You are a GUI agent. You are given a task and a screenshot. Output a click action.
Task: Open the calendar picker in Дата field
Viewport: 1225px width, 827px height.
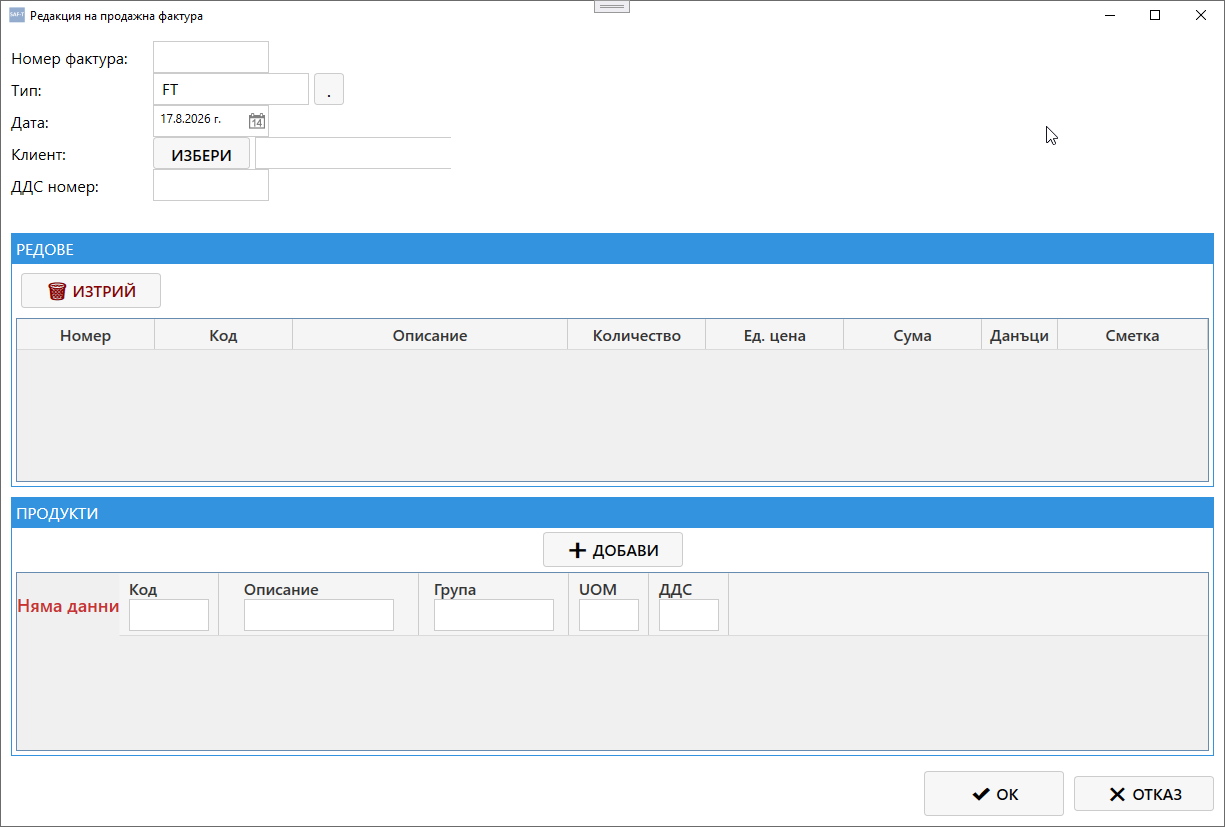[x=257, y=121]
